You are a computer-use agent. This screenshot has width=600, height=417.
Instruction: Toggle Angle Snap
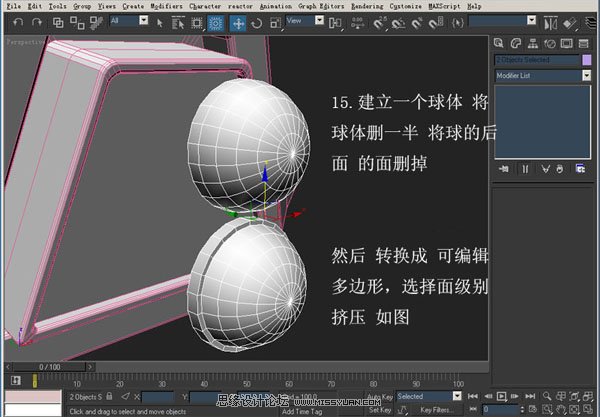[398, 23]
